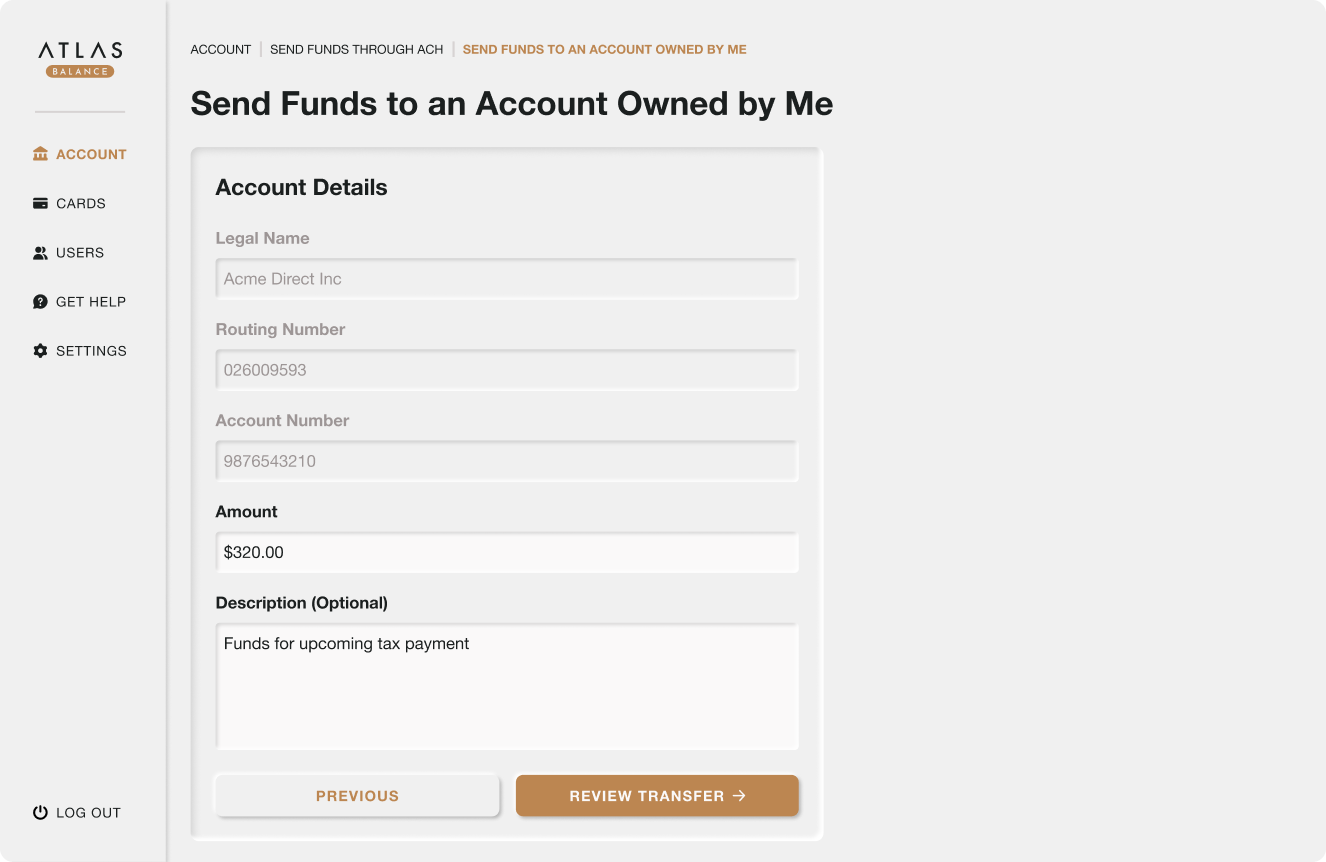Click the Routing Number field
This screenshot has height=862, width=1326.
(506, 369)
